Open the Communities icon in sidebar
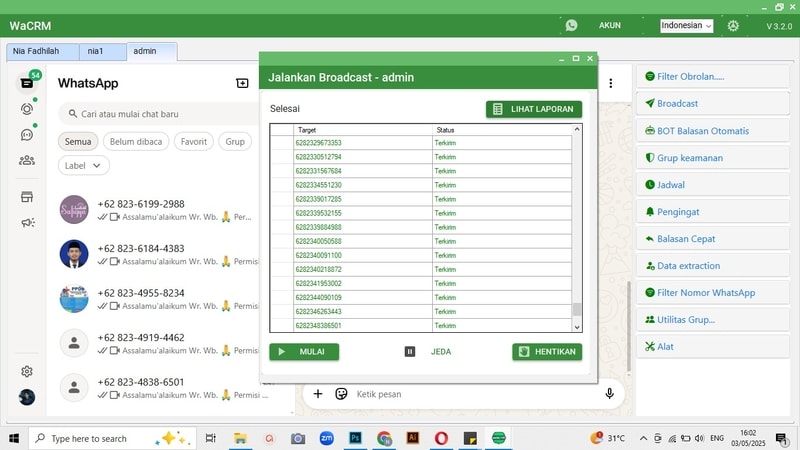The width and height of the screenshot is (800, 450). click(27, 161)
